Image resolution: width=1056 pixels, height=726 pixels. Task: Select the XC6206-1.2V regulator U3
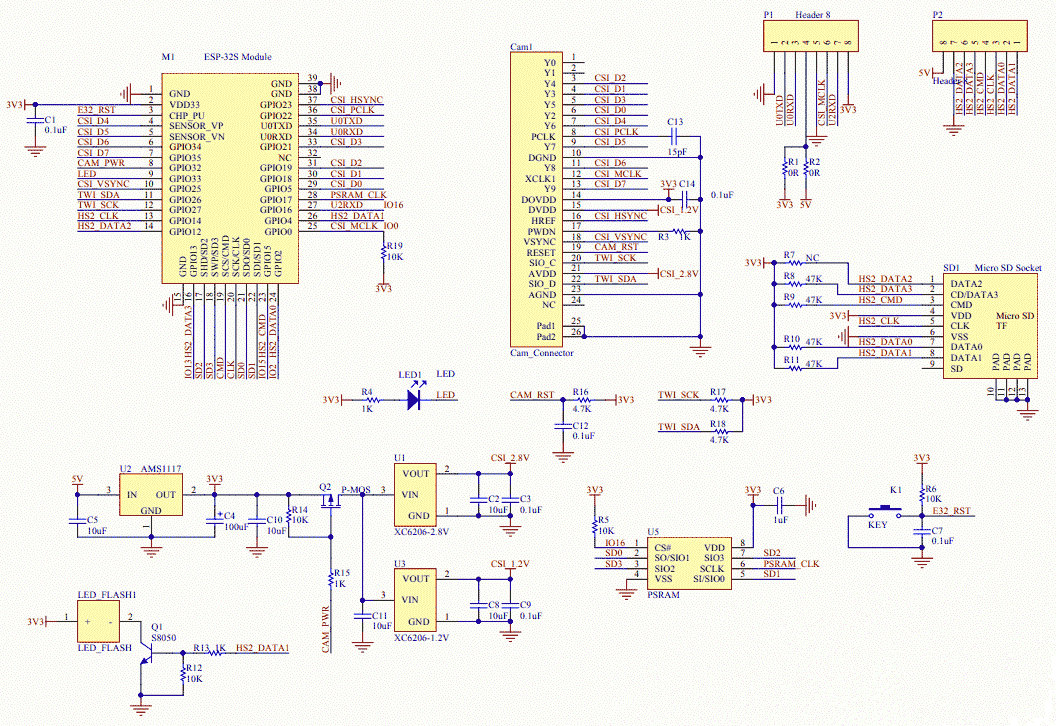click(416, 598)
